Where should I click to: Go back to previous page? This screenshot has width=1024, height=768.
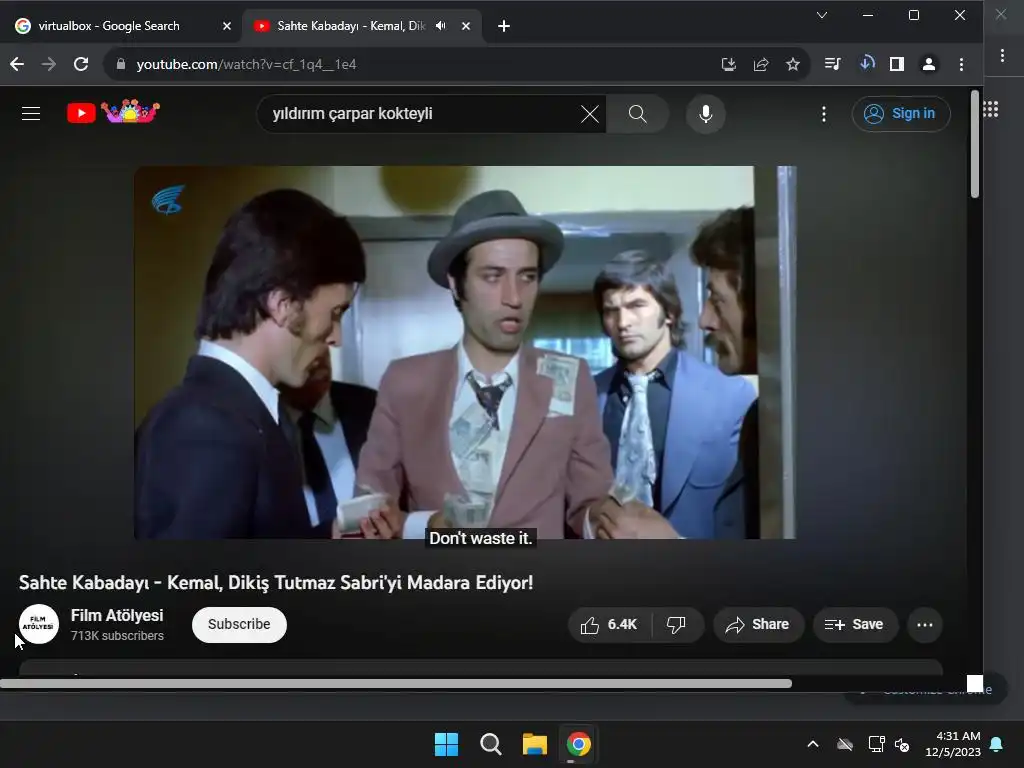[17, 64]
